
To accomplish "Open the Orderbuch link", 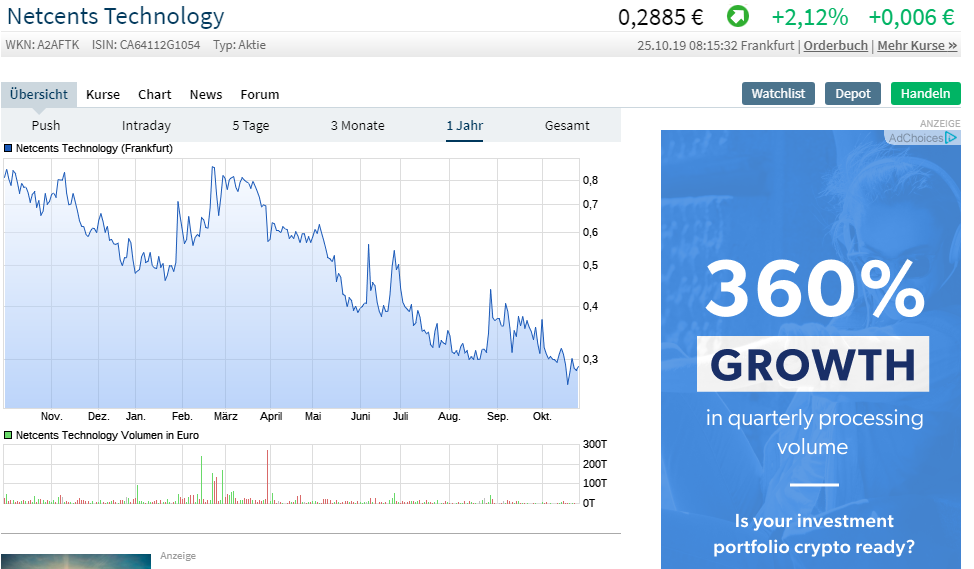I will click(835, 45).
